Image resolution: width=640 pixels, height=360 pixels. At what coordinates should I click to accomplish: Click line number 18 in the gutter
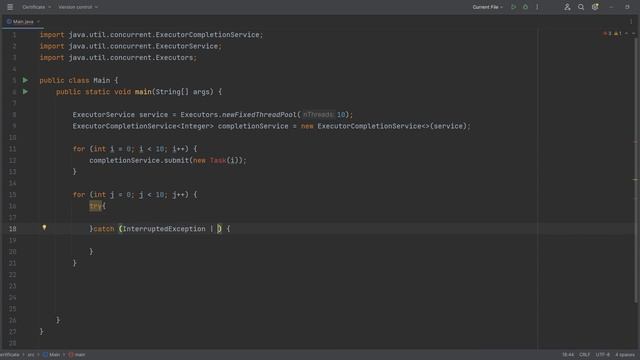tap(13, 229)
